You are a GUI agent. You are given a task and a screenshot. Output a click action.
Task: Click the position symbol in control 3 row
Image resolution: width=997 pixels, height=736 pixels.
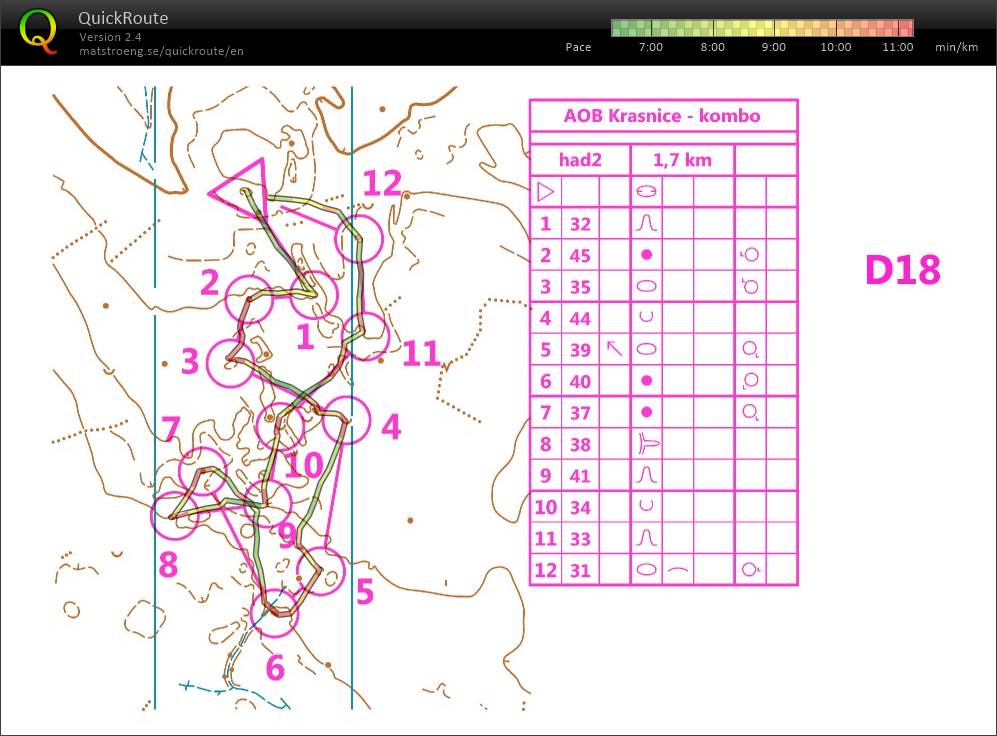pyautogui.click(x=750, y=286)
